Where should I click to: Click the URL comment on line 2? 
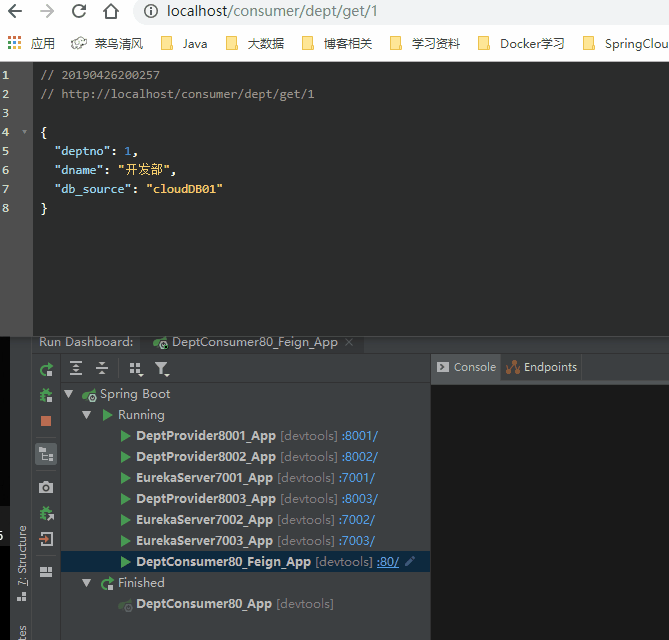177,94
